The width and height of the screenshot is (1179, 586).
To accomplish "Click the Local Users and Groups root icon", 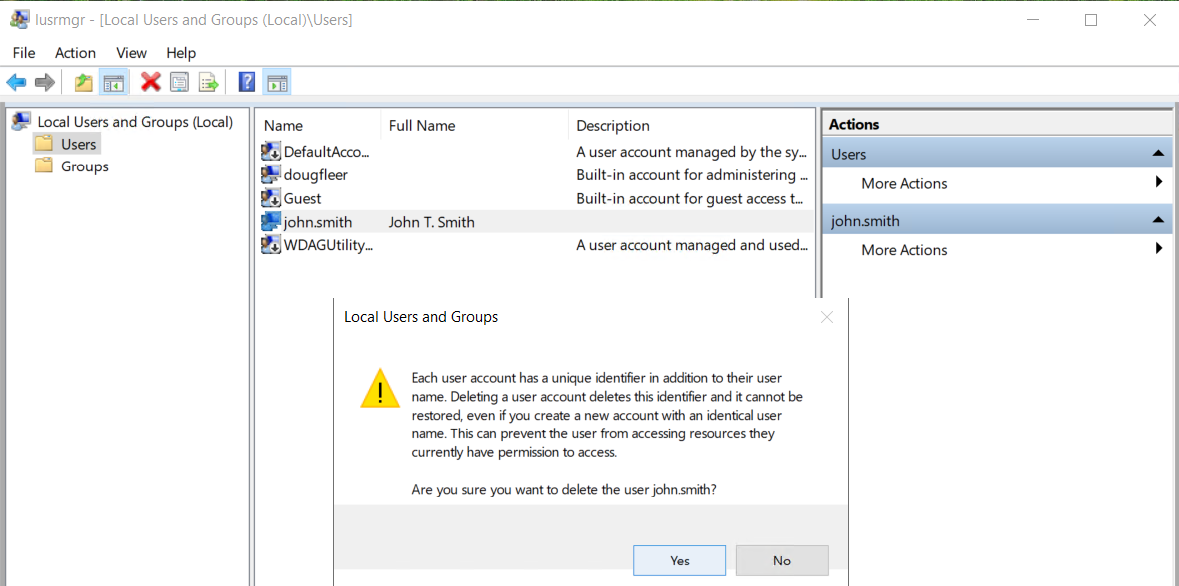I will click(x=22, y=121).
